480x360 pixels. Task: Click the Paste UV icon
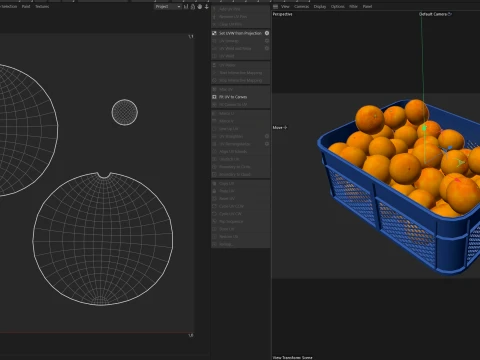pyautogui.click(x=214, y=191)
